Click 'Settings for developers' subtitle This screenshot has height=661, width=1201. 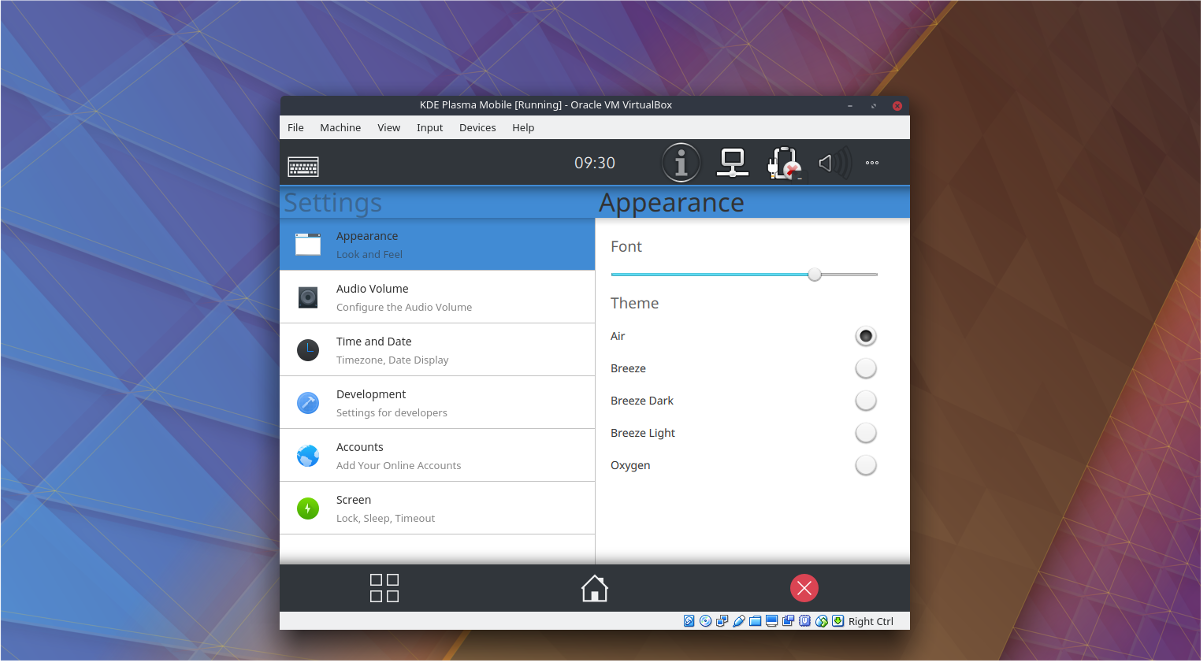tap(392, 413)
